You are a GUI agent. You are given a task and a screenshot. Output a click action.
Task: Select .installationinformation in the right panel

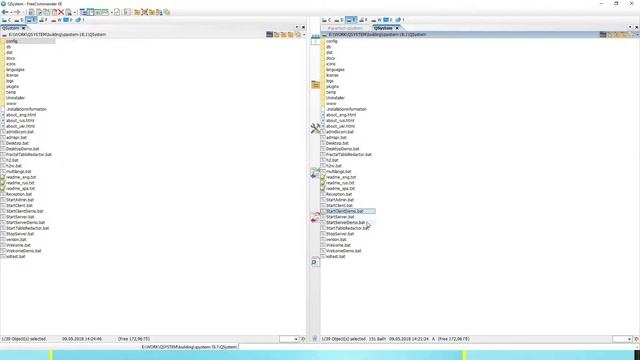click(x=347, y=109)
